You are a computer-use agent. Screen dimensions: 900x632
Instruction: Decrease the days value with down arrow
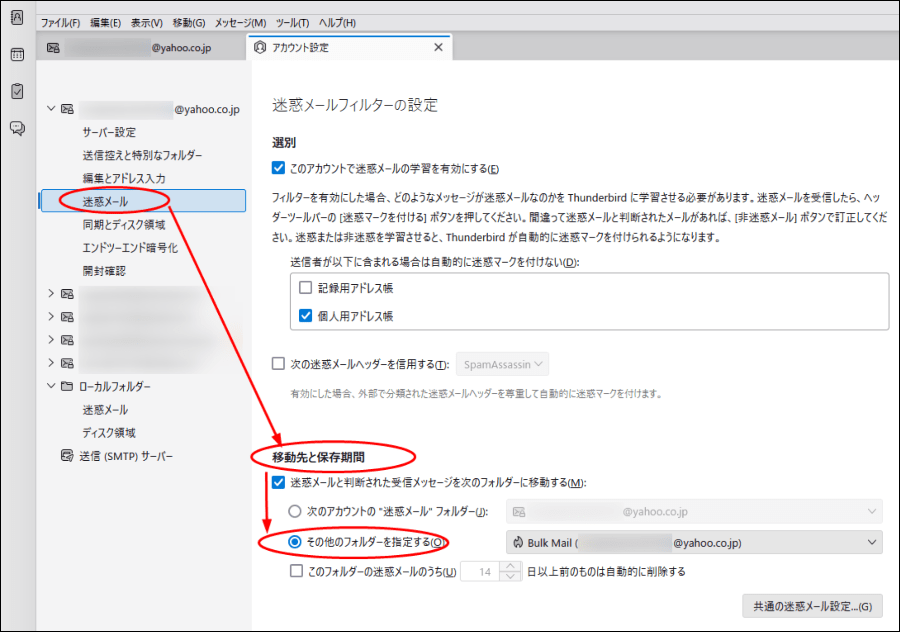(x=510, y=577)
